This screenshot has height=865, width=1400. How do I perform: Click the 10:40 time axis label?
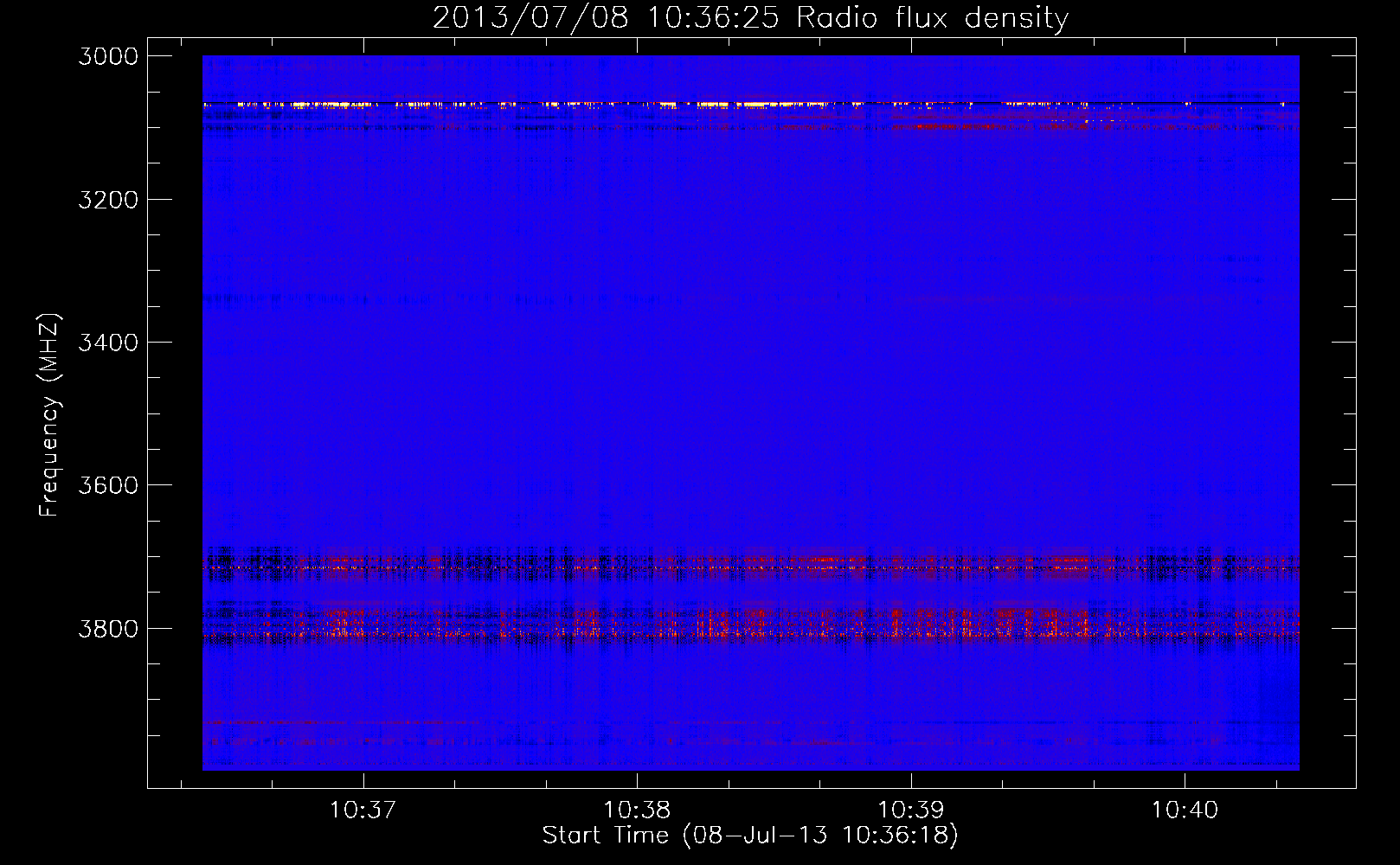(1185, 810)
